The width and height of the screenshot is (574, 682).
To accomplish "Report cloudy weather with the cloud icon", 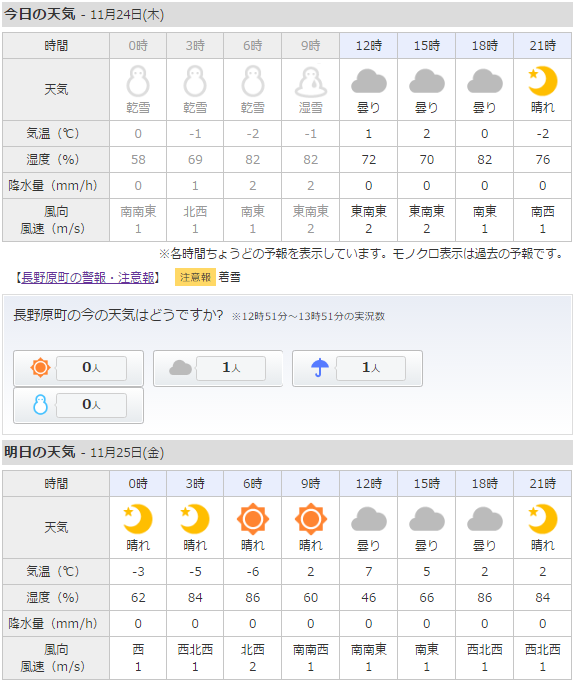I will coord(180,368).
